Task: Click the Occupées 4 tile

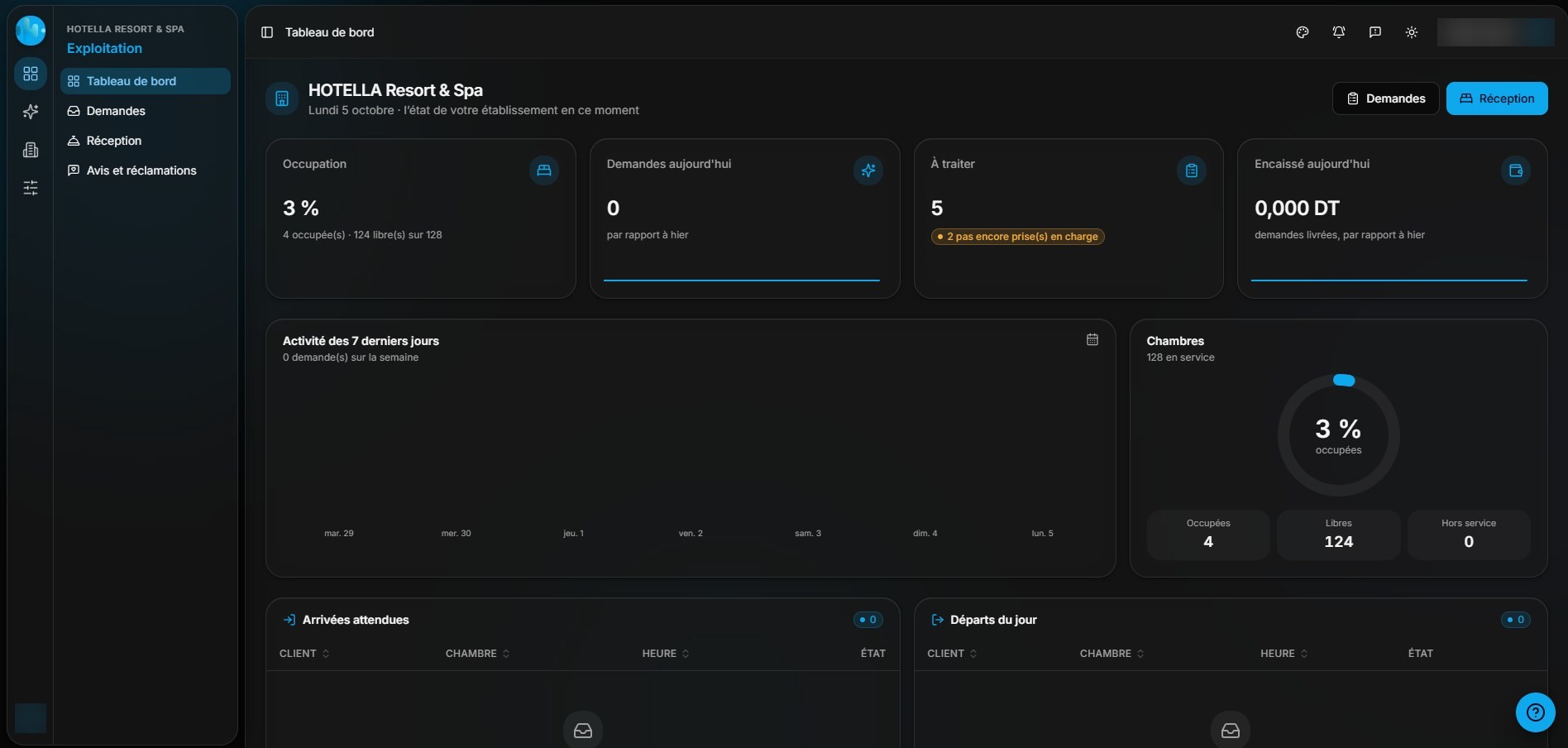Action: 1208,535
